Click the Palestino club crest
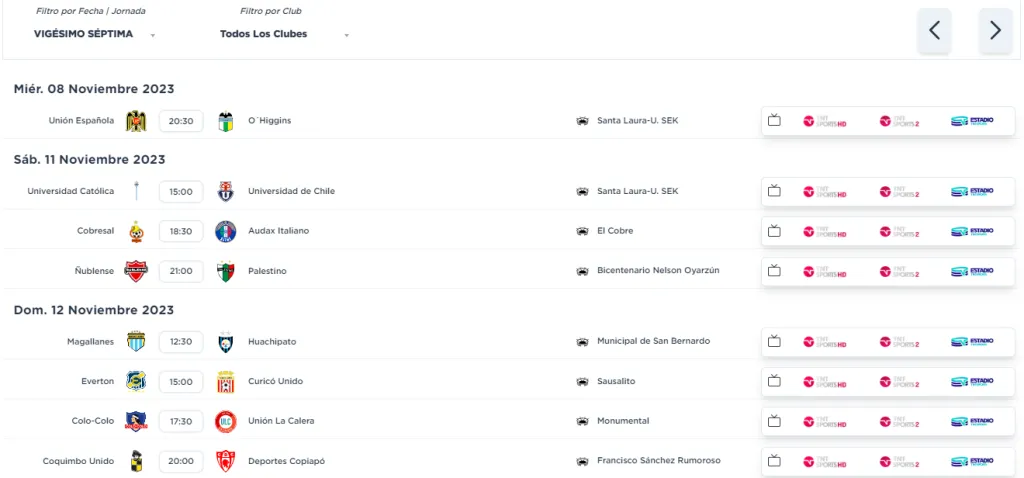This screenshot has width=1024, height=478. 226,271
